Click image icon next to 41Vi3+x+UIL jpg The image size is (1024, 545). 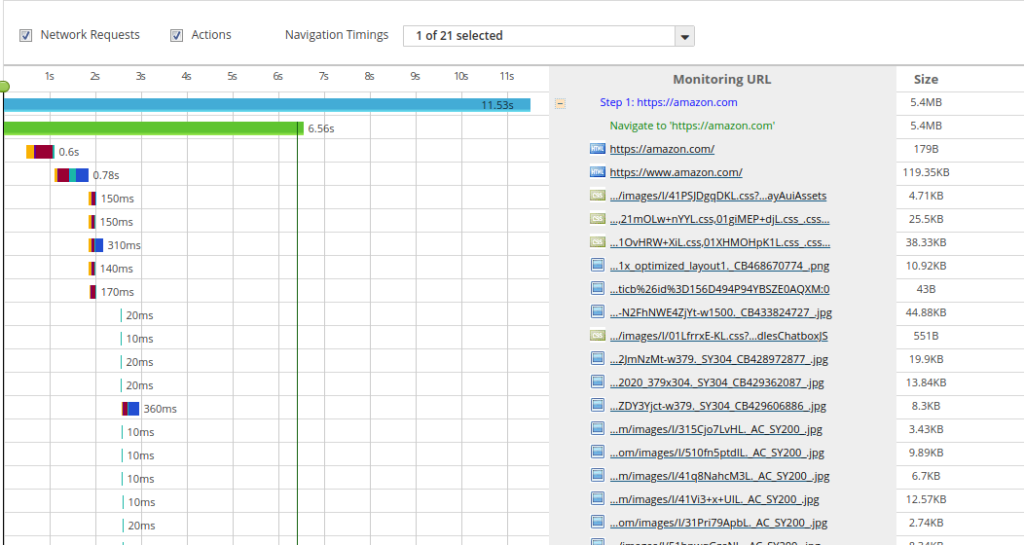[598, 499]
